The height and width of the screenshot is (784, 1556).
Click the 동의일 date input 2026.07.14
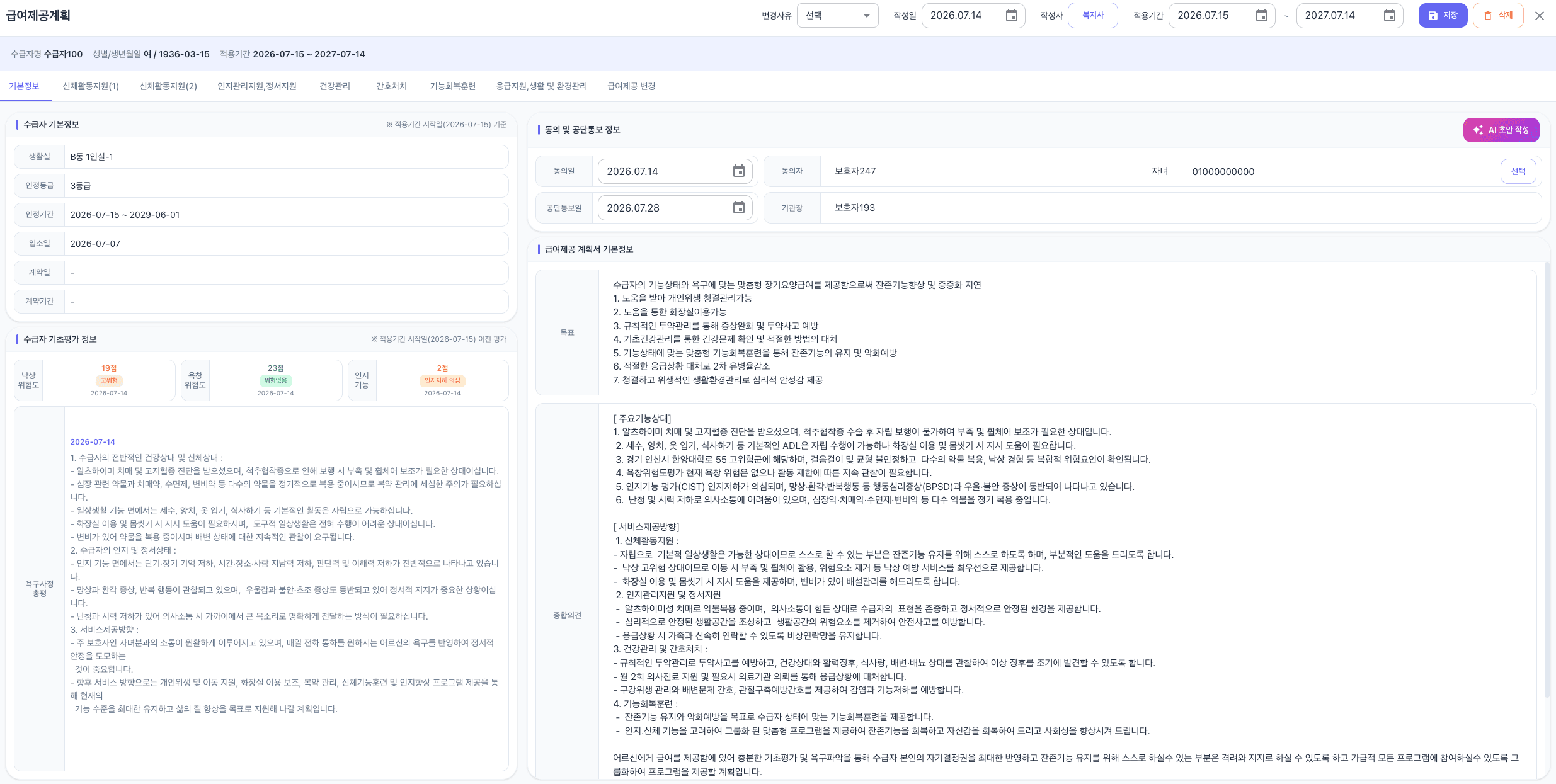point(675,171)
